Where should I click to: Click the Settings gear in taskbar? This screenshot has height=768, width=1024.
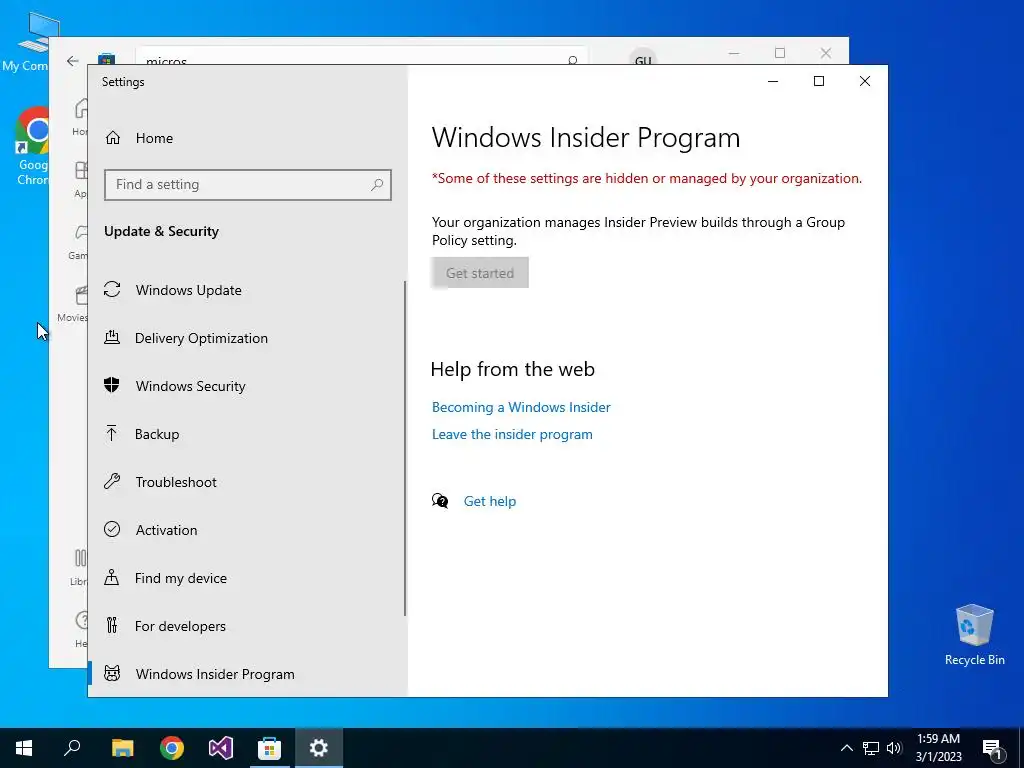tap(319, 748)
